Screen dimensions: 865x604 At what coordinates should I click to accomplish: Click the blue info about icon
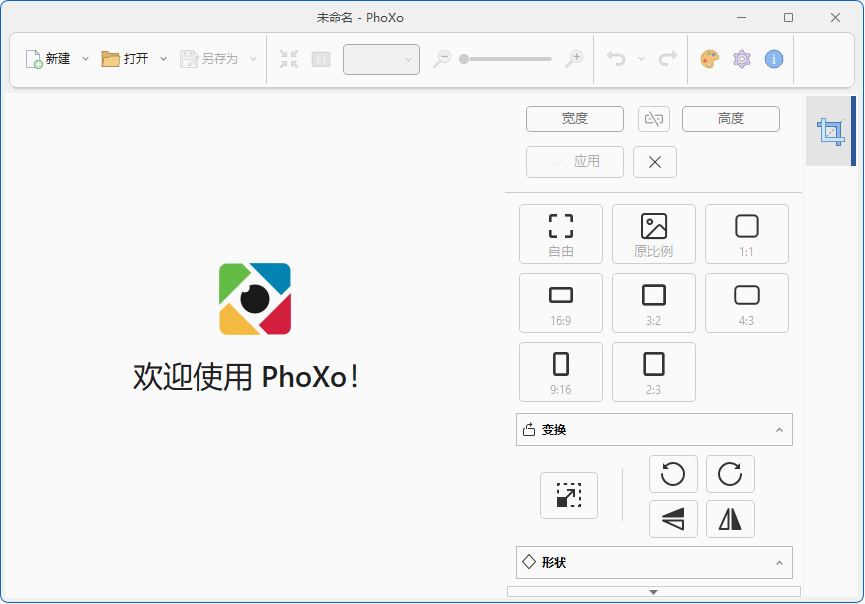click(x=774, y=59)
